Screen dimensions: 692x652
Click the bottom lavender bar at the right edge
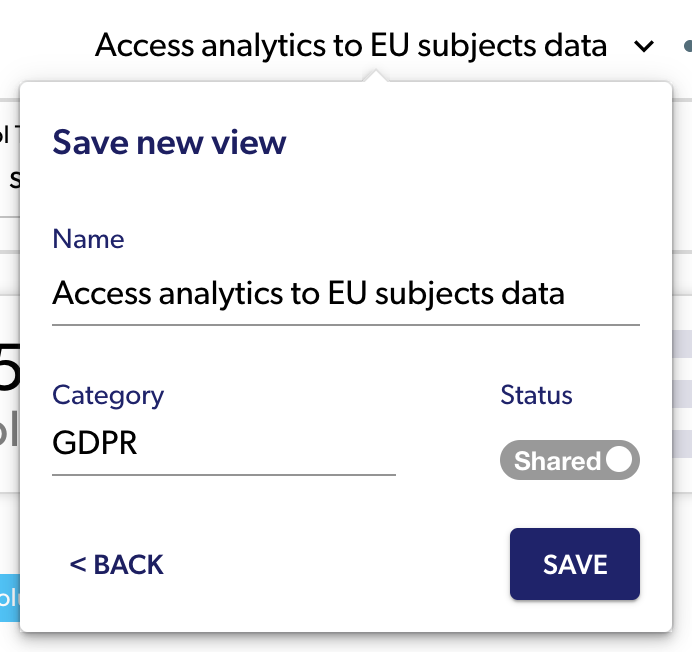click(x=682, y=443)
